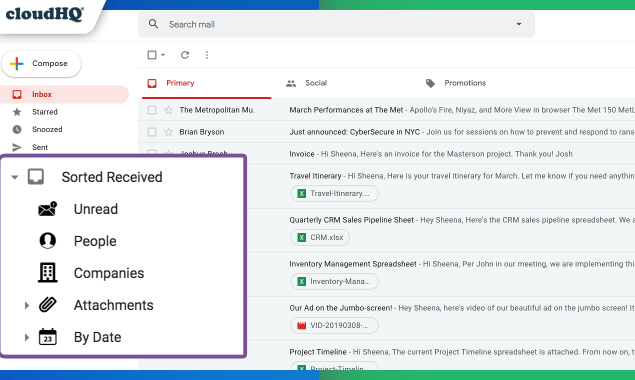Open the Unread envelope icon
Image resolution: width=635 pixels, height=380 pixels.
[x=47, y=209]
